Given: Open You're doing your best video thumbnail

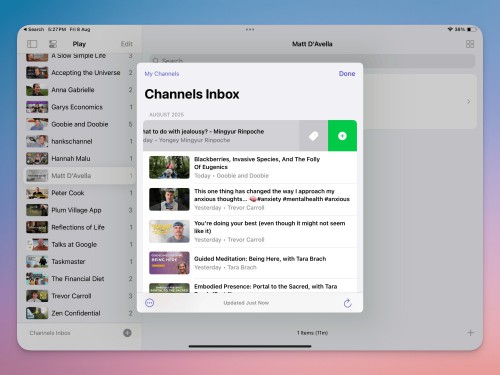Looking at the screenshot, I should (169, 231).
